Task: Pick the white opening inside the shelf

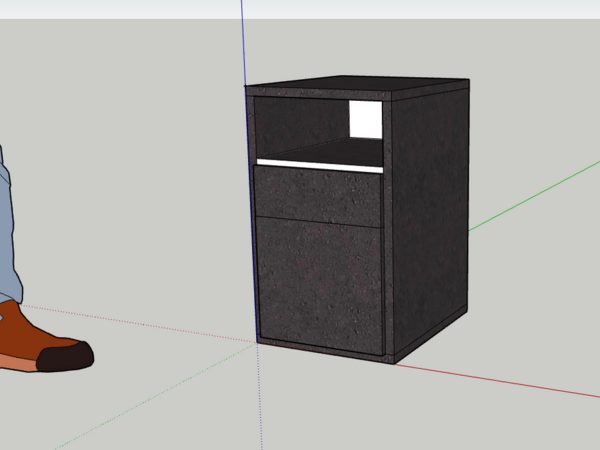Action: pyautogui.click(x=366, y=119)
